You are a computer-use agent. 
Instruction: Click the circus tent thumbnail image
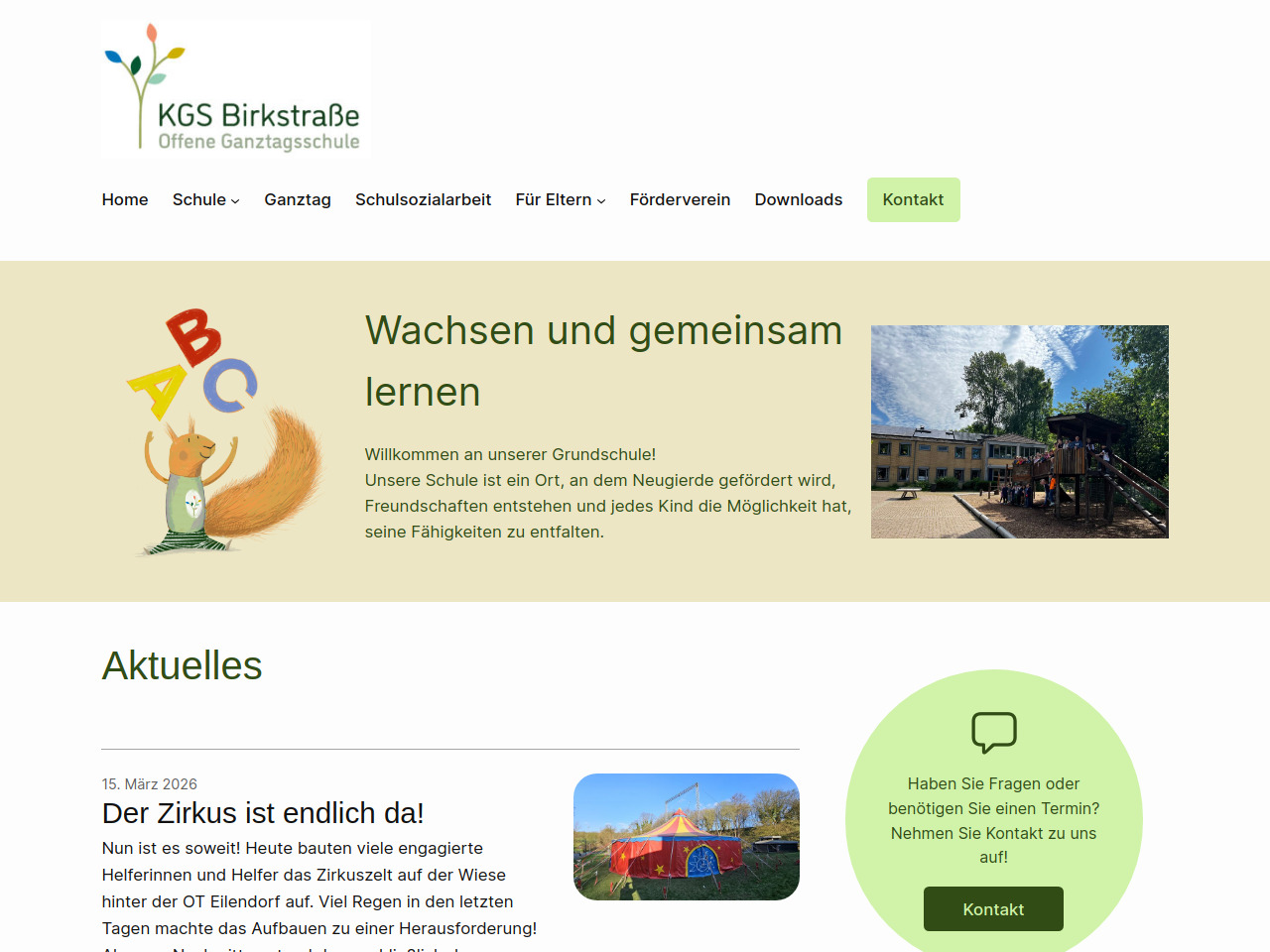(x=686, y=837)
